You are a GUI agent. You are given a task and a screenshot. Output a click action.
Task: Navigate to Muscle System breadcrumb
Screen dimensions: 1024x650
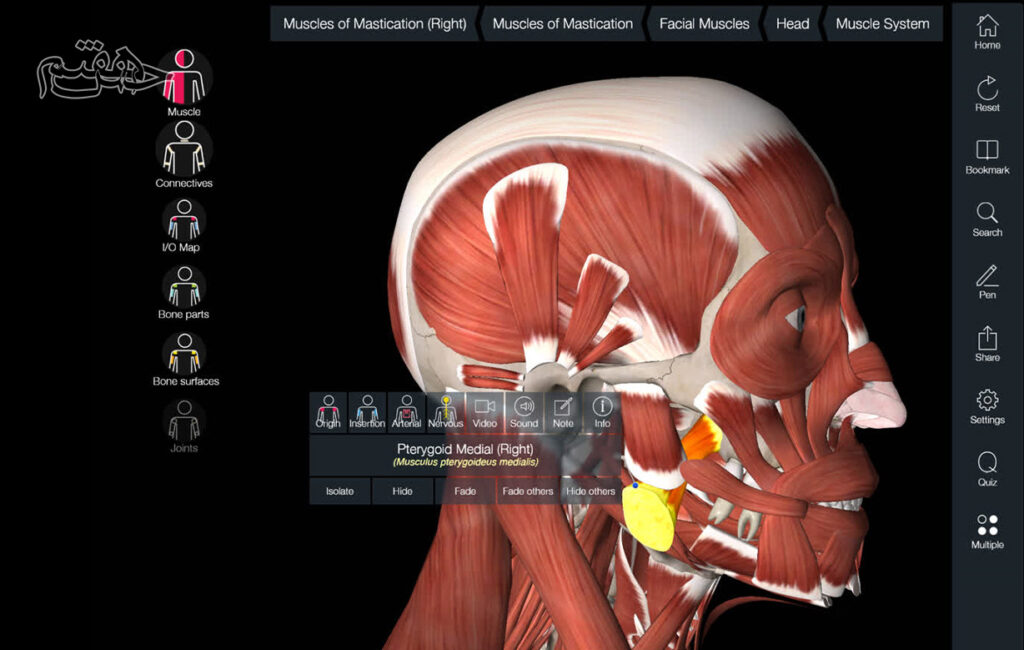coord(882,23)
